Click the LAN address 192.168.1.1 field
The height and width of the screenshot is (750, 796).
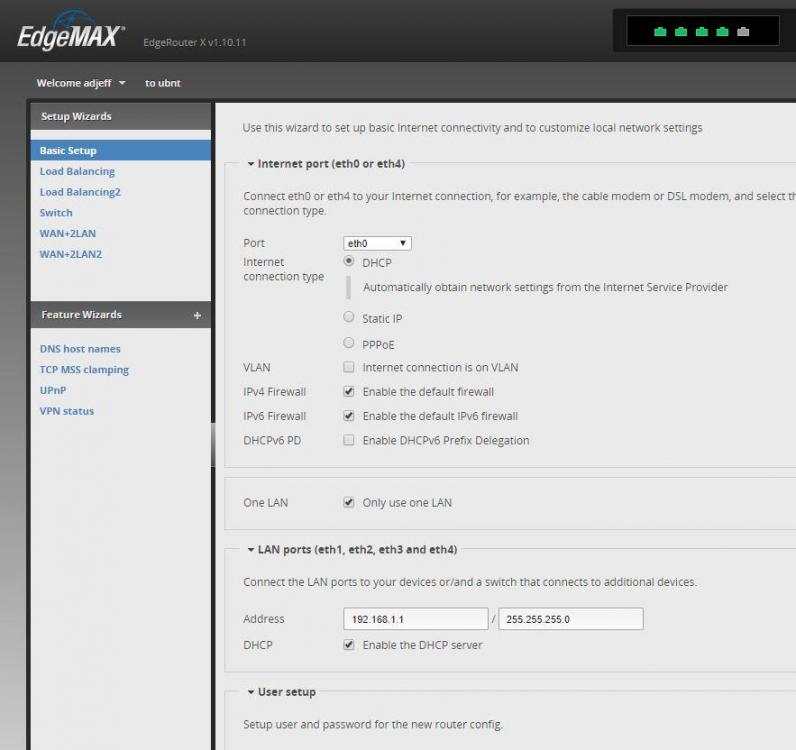(x=415, y=619)
